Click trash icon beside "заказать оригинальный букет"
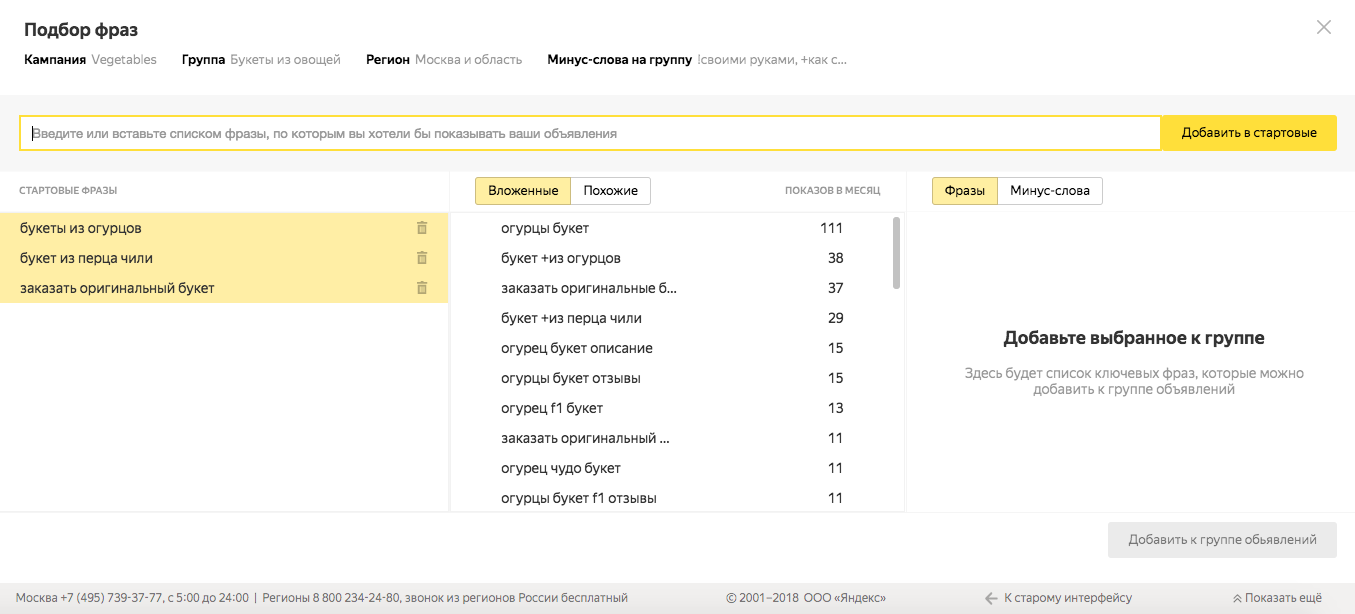This screenshot has width=1355, height=614. 422,288
